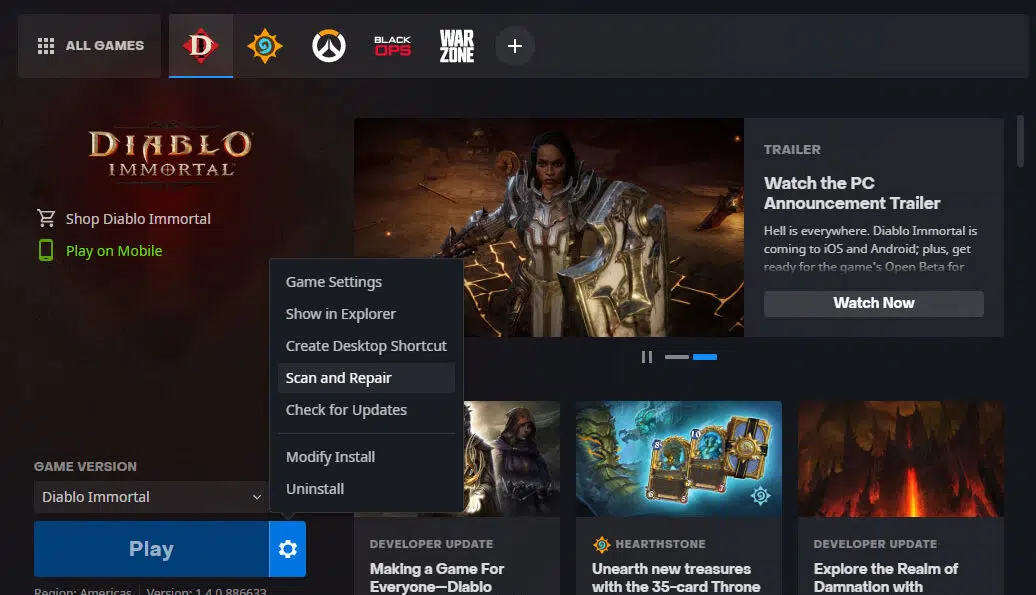
Task: Choose Modify Install option
Action: coord(366,457)
